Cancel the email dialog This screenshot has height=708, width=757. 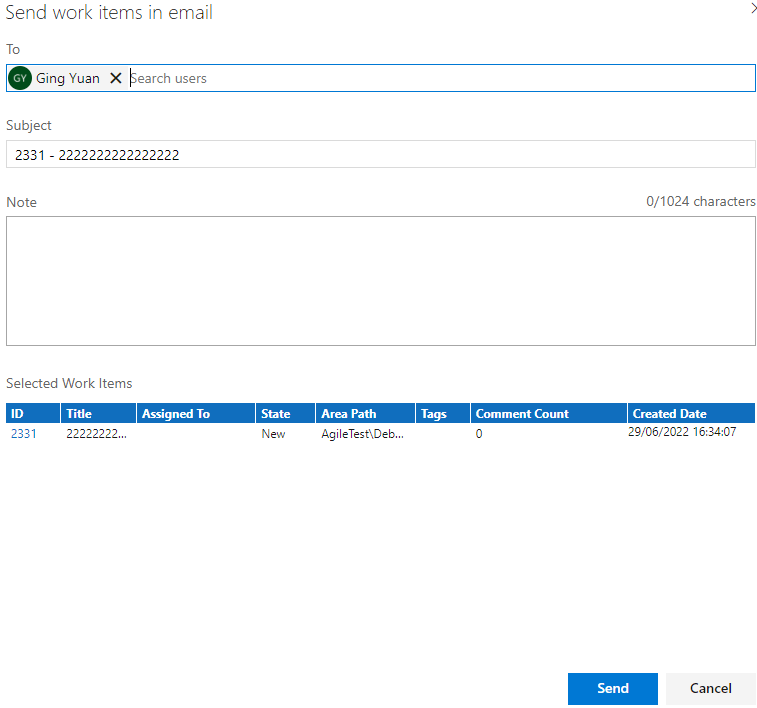pos(711,689)
